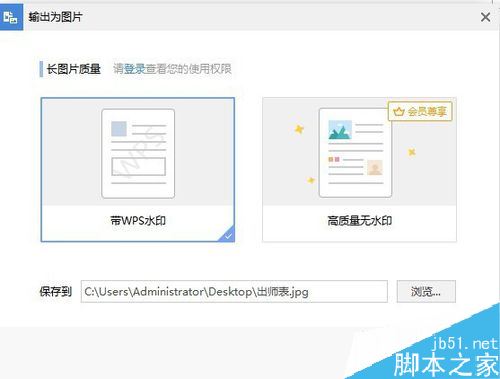Click the 保存到 label
The width and height of the screenshot is (500, 379).
tap(56, 292)
